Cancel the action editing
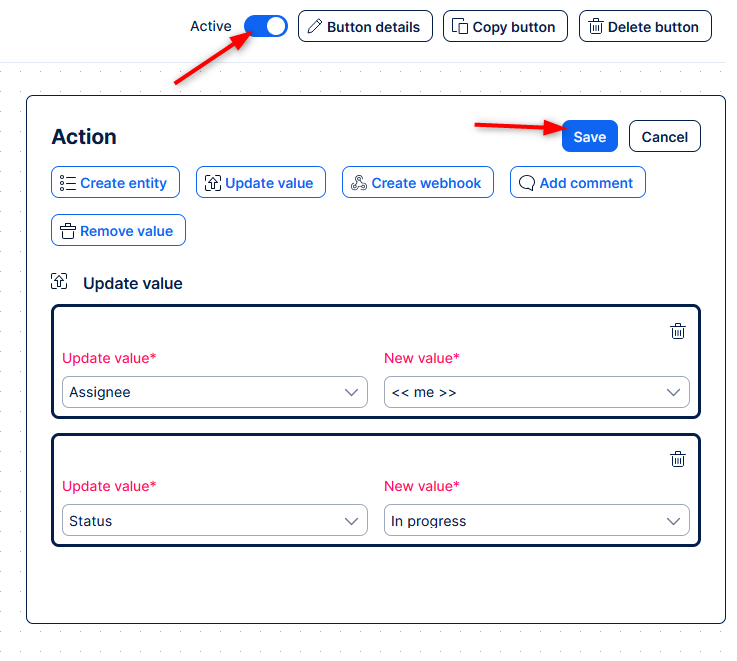 (665, 137)
